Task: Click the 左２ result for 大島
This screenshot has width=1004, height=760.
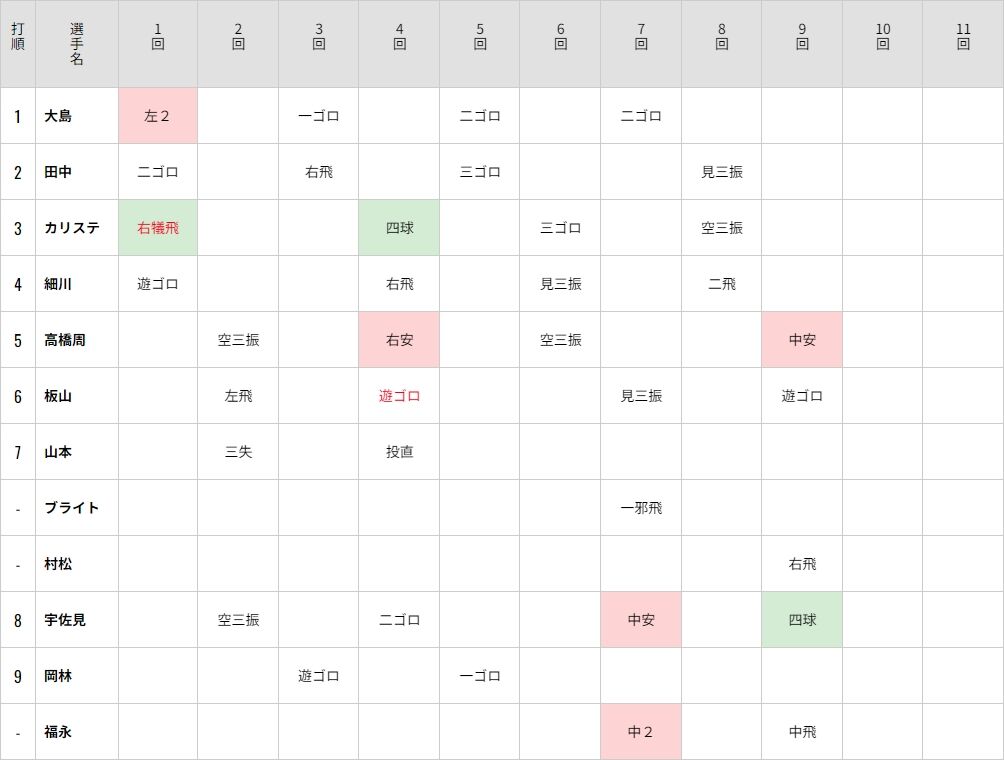Action: pyautogui.click(x=158, y=116)
